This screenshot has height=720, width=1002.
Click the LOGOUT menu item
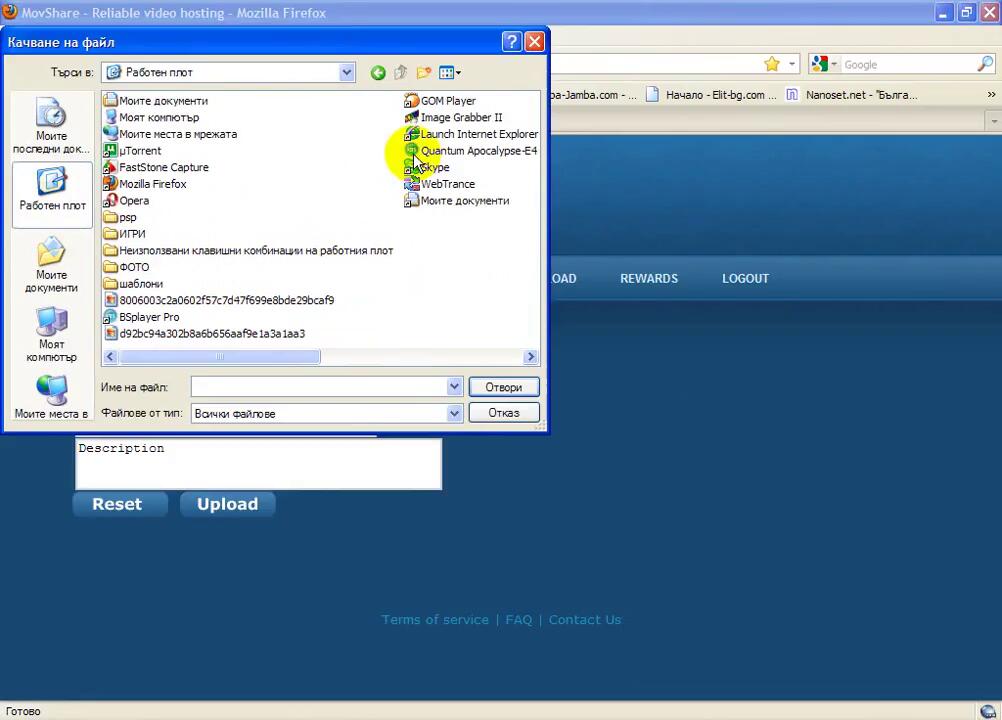(x=745, y=279)
